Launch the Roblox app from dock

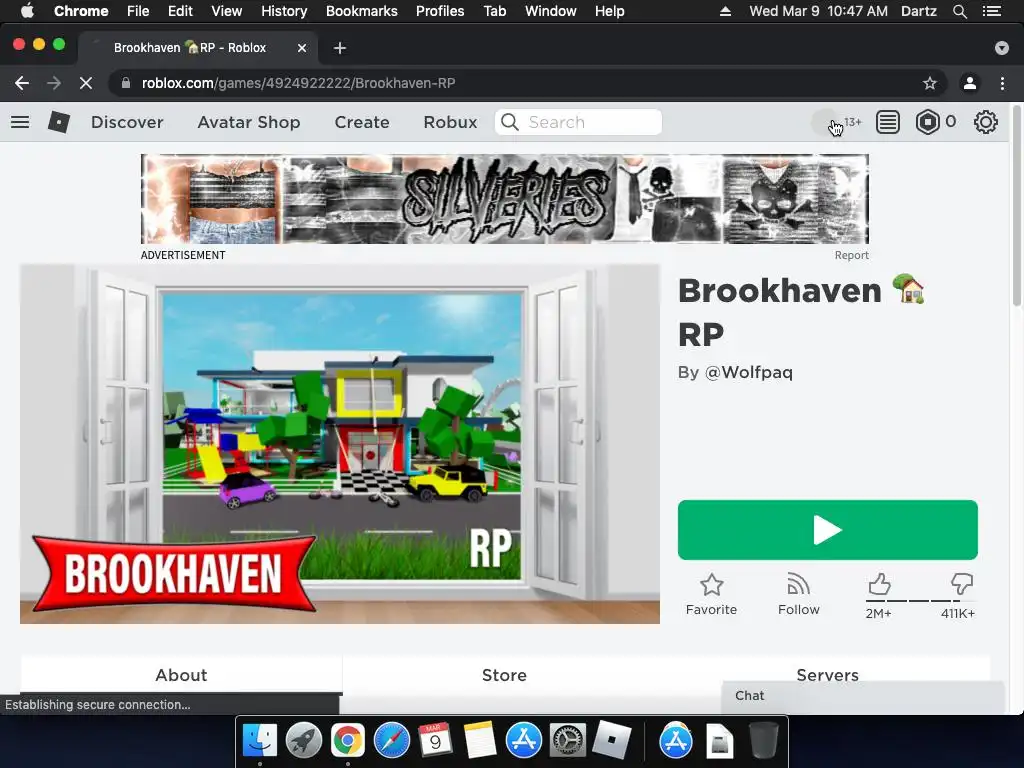pos(612,741)
